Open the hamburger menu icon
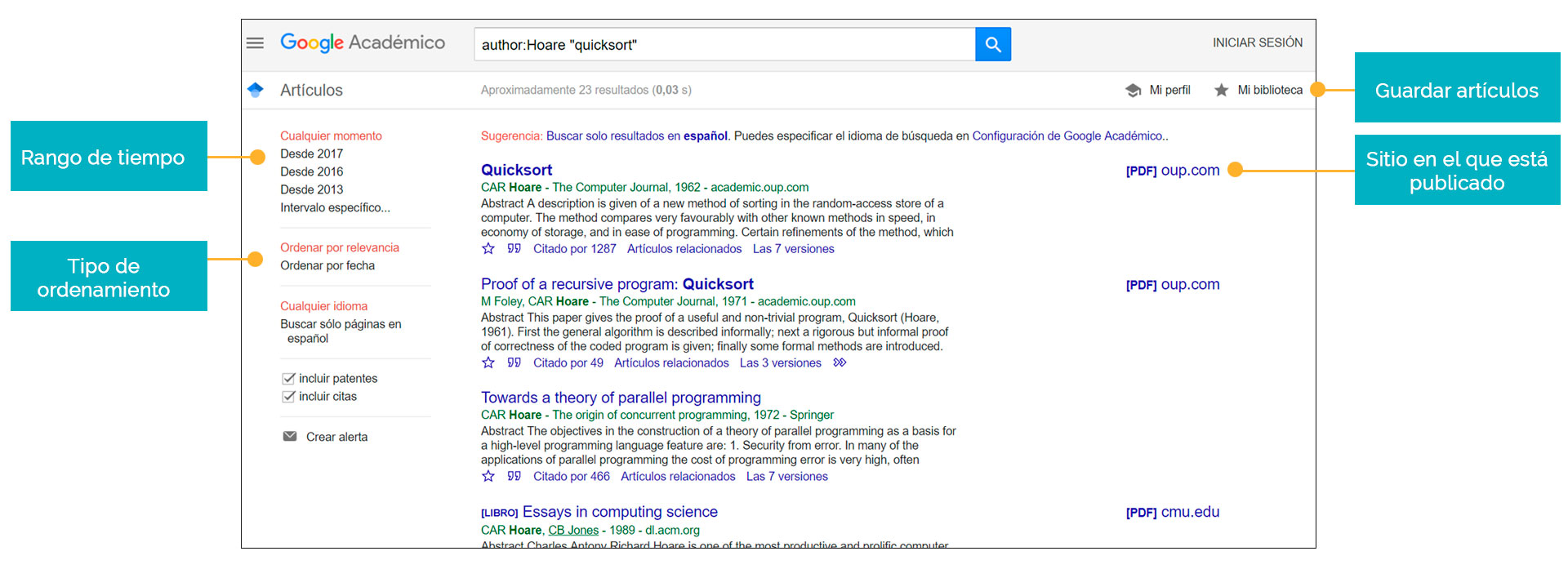The image size is (1568, 578). (255, 42)
